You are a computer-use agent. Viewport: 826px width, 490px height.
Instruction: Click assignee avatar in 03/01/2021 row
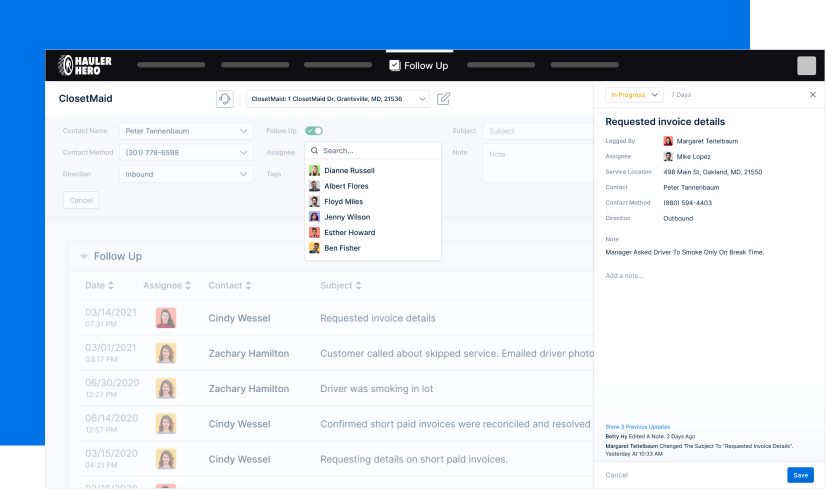[166, 353]
